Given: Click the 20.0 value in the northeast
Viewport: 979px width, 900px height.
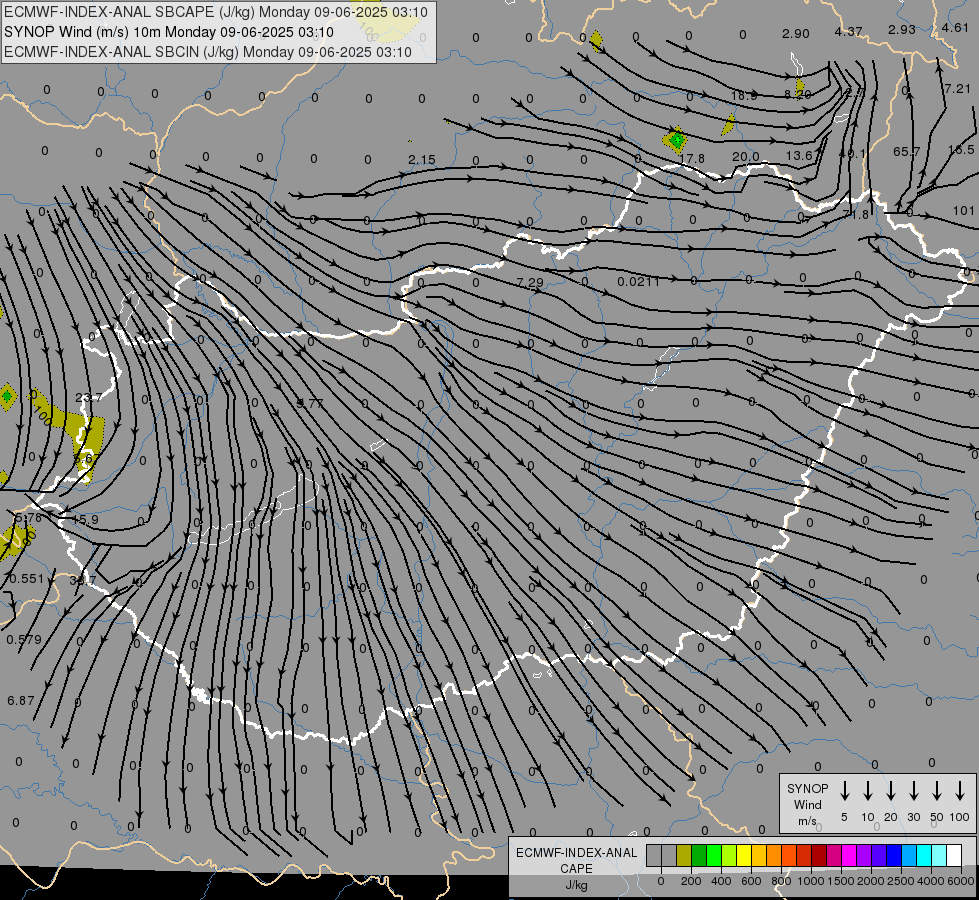Looking at the screenshot, I should click(x=745, y=157).
